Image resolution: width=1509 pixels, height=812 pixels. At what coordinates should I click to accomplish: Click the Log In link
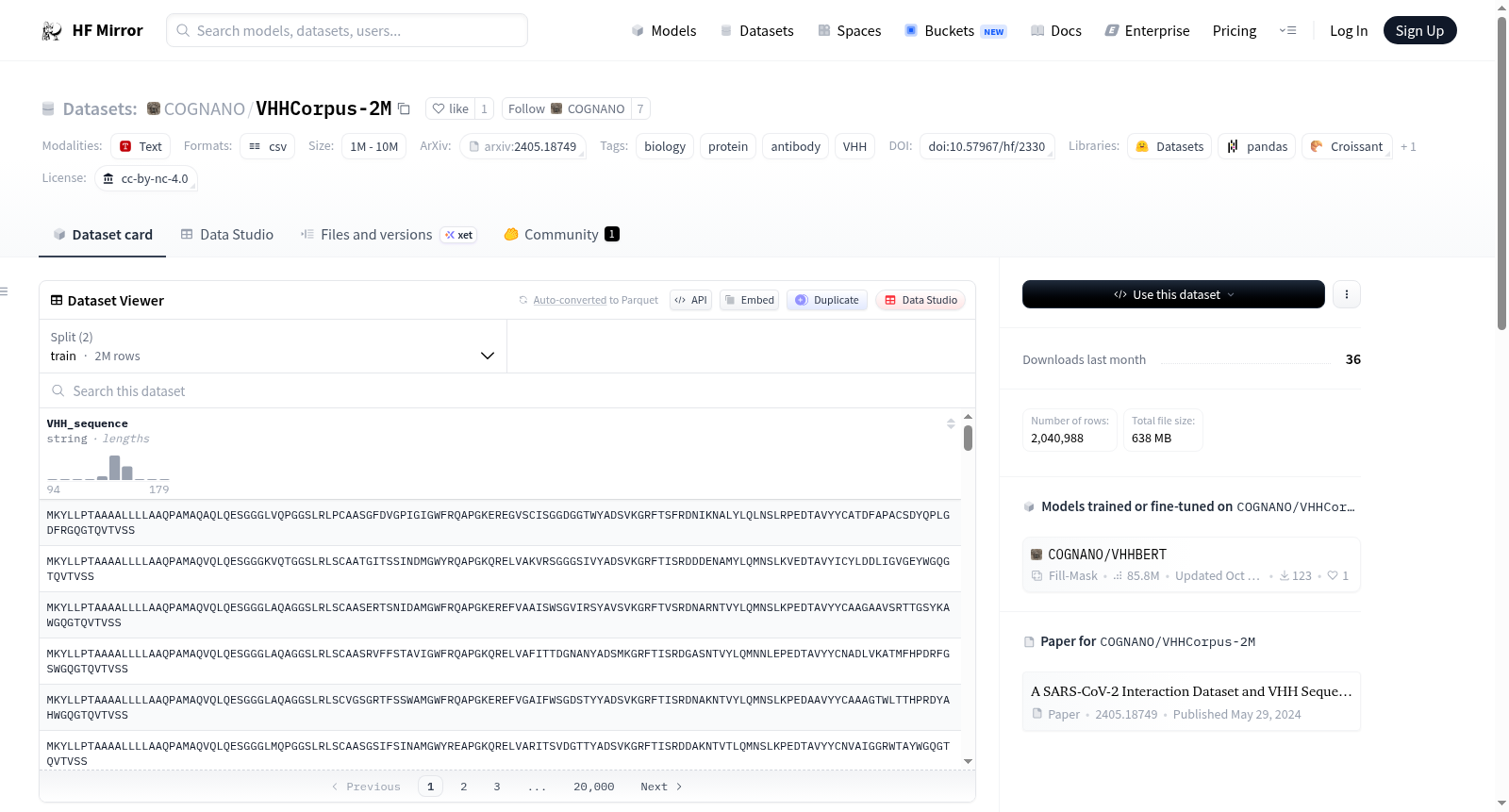click(1349, 30)
